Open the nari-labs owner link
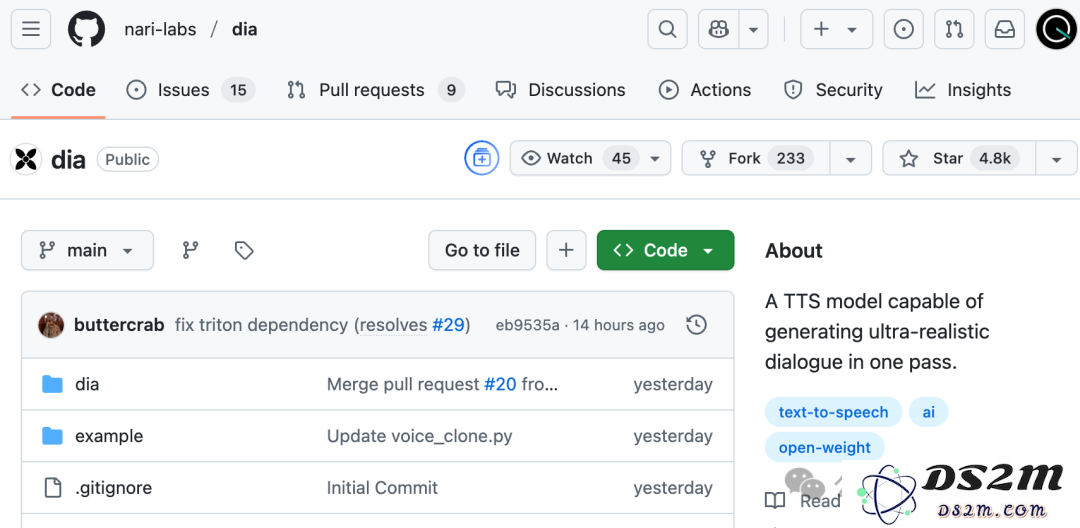Screen dimensions: 1080x528 [160, 30]
